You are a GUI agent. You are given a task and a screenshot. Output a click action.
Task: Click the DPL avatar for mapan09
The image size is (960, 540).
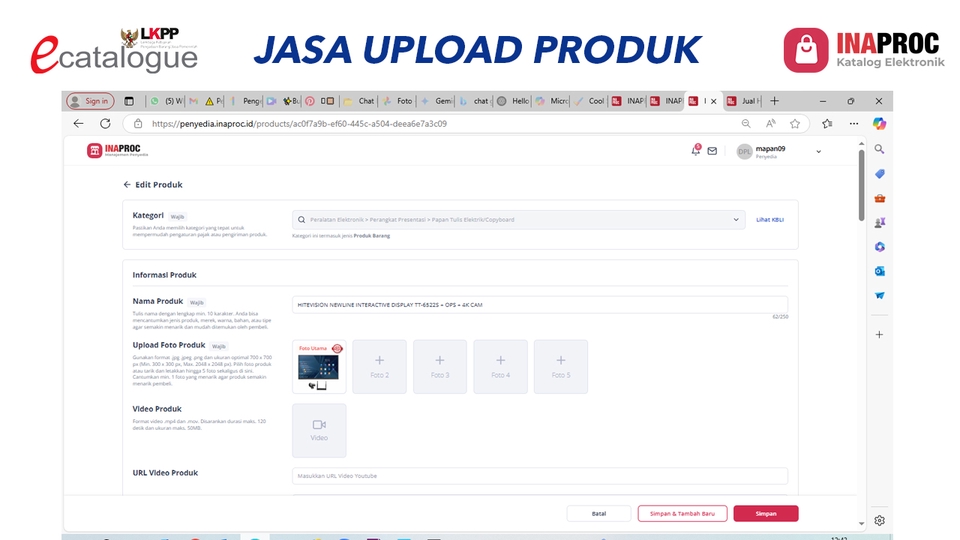(744, 151)
